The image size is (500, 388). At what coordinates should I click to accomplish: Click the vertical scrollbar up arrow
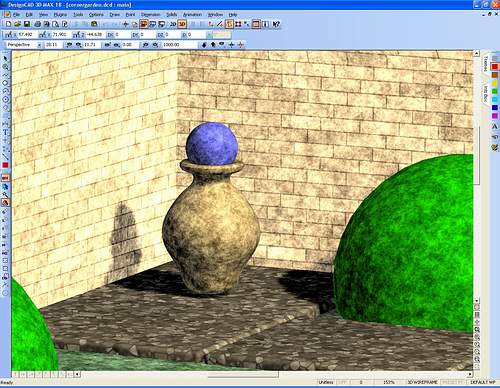point(477,53)
